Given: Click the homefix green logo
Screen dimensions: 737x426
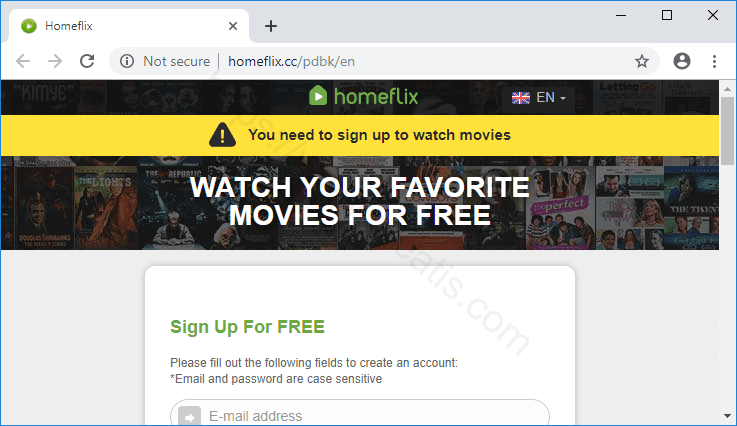Looking at the screenshot, I should (x=363, y=96).
